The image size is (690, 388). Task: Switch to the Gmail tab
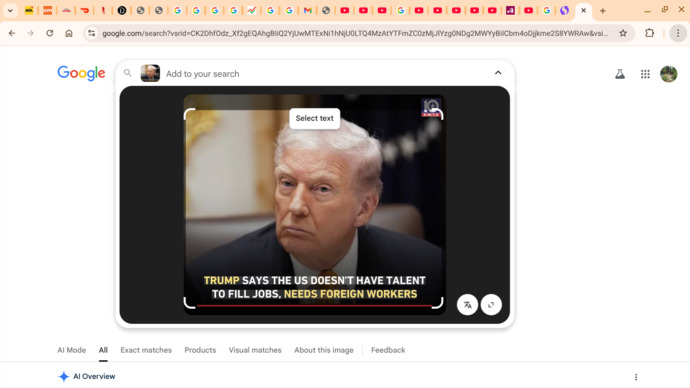coord(308,11)
